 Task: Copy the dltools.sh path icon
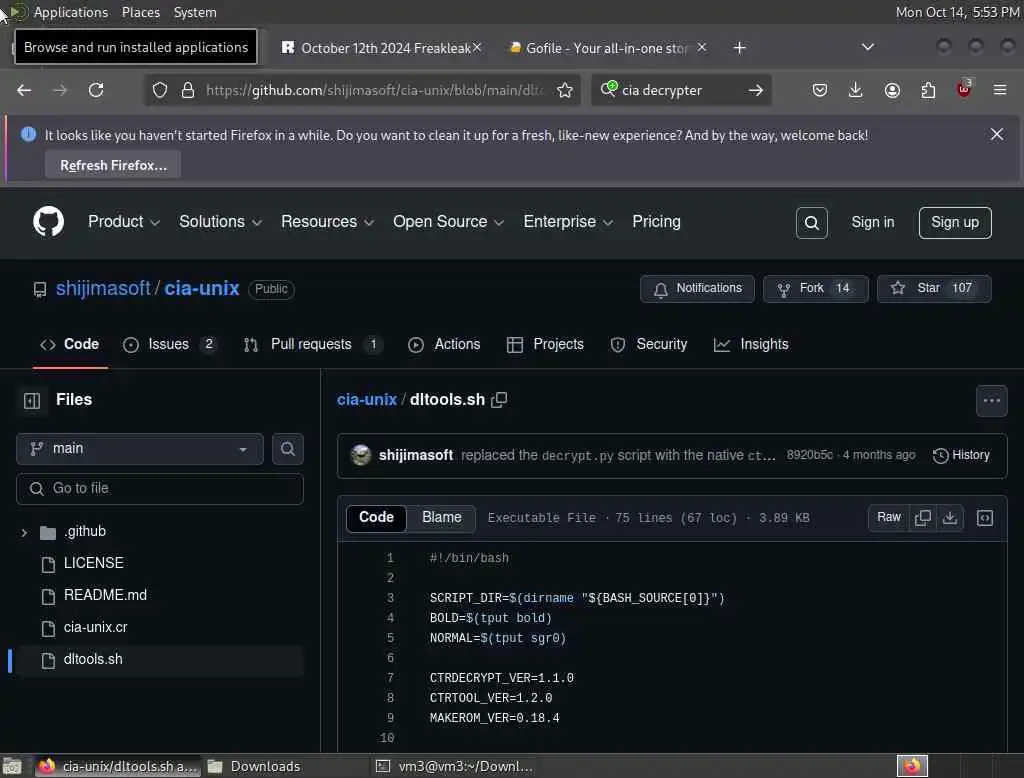click(499, 400)
